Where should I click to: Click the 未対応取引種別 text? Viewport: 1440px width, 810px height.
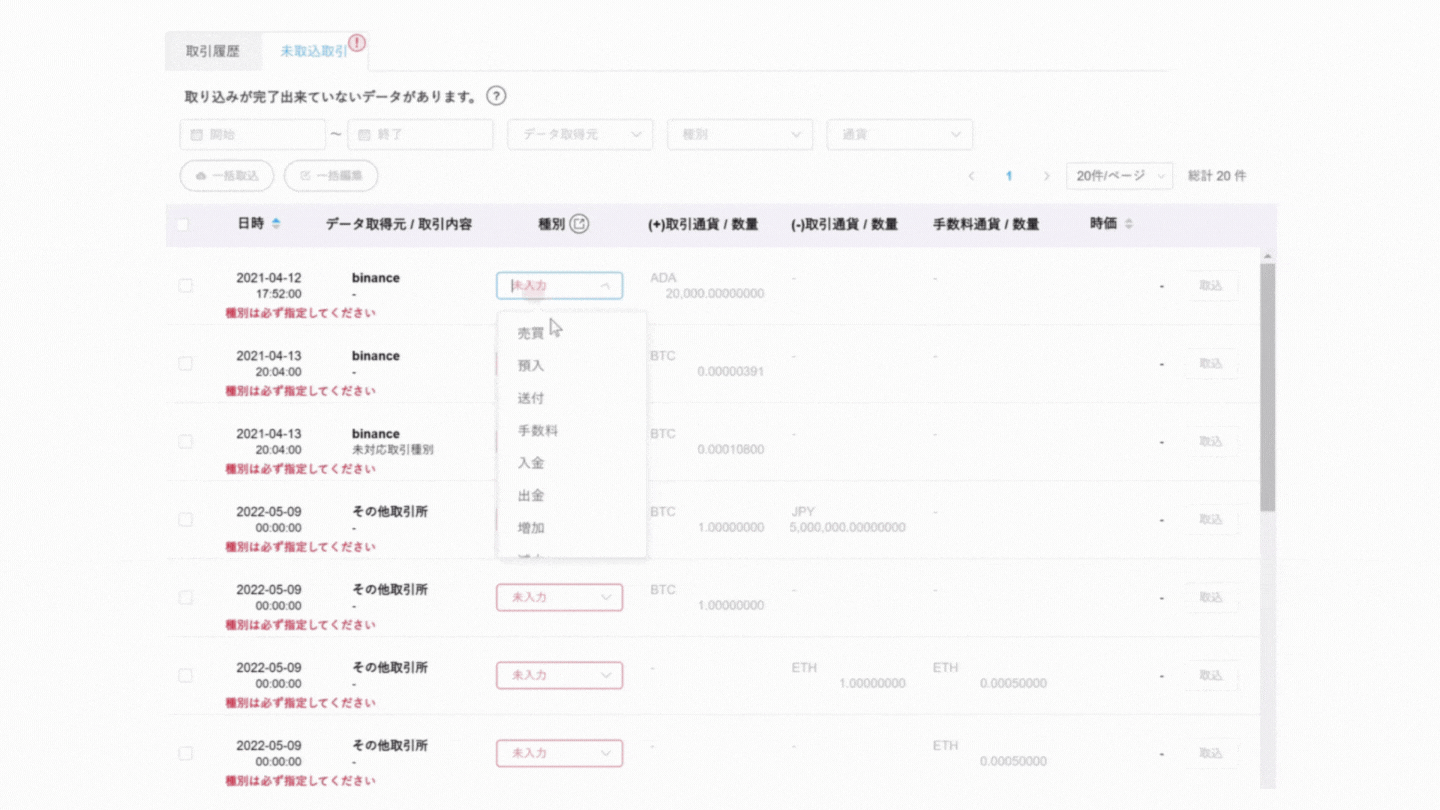(x=393, y=450)
